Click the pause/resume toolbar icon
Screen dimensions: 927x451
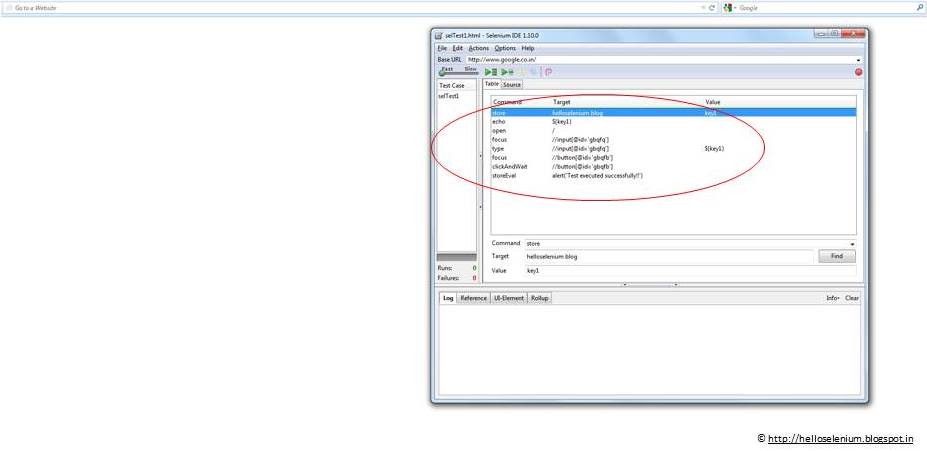tap(521, 72)
